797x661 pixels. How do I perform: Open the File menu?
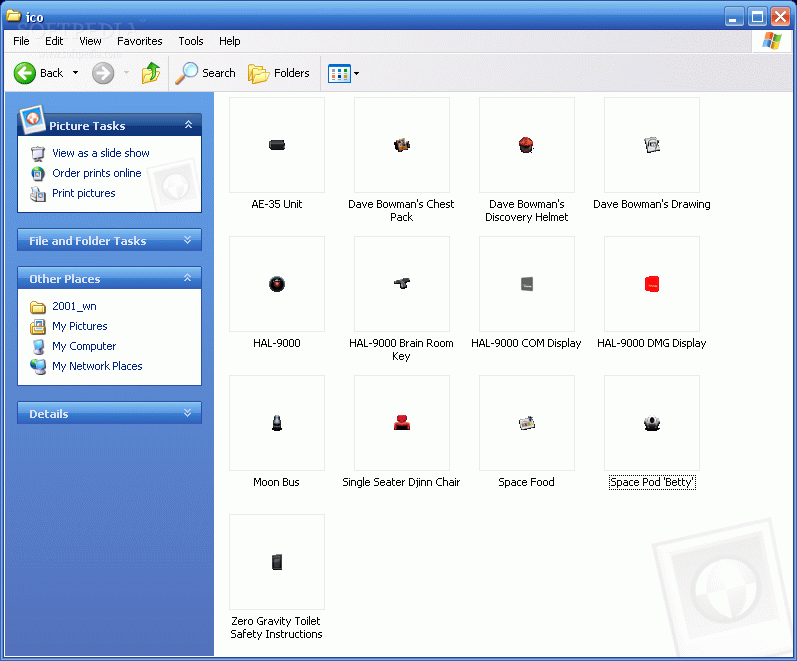click(x=21, y=41)
